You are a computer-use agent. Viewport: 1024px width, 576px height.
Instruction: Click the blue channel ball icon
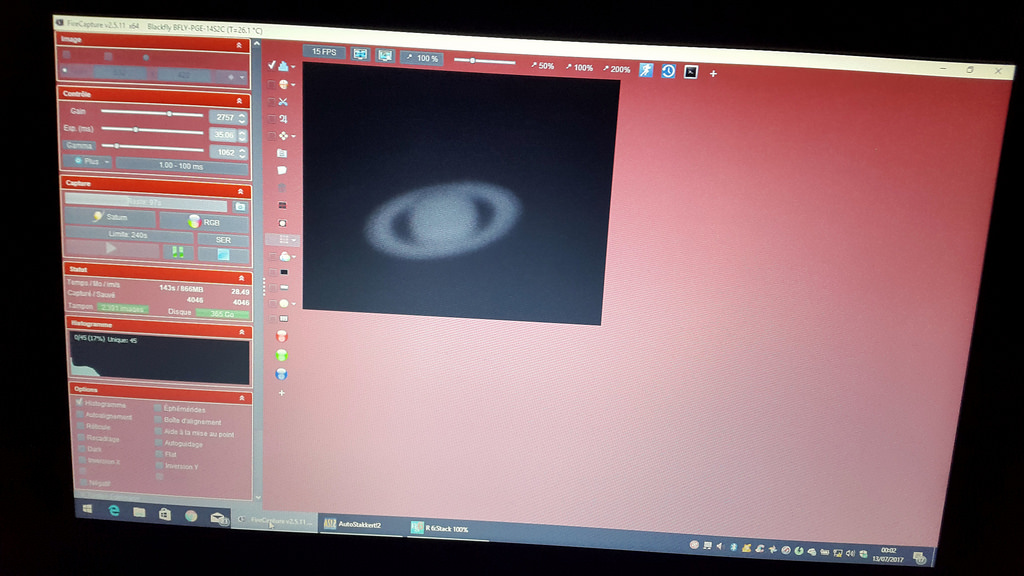[x=281, y=374]
